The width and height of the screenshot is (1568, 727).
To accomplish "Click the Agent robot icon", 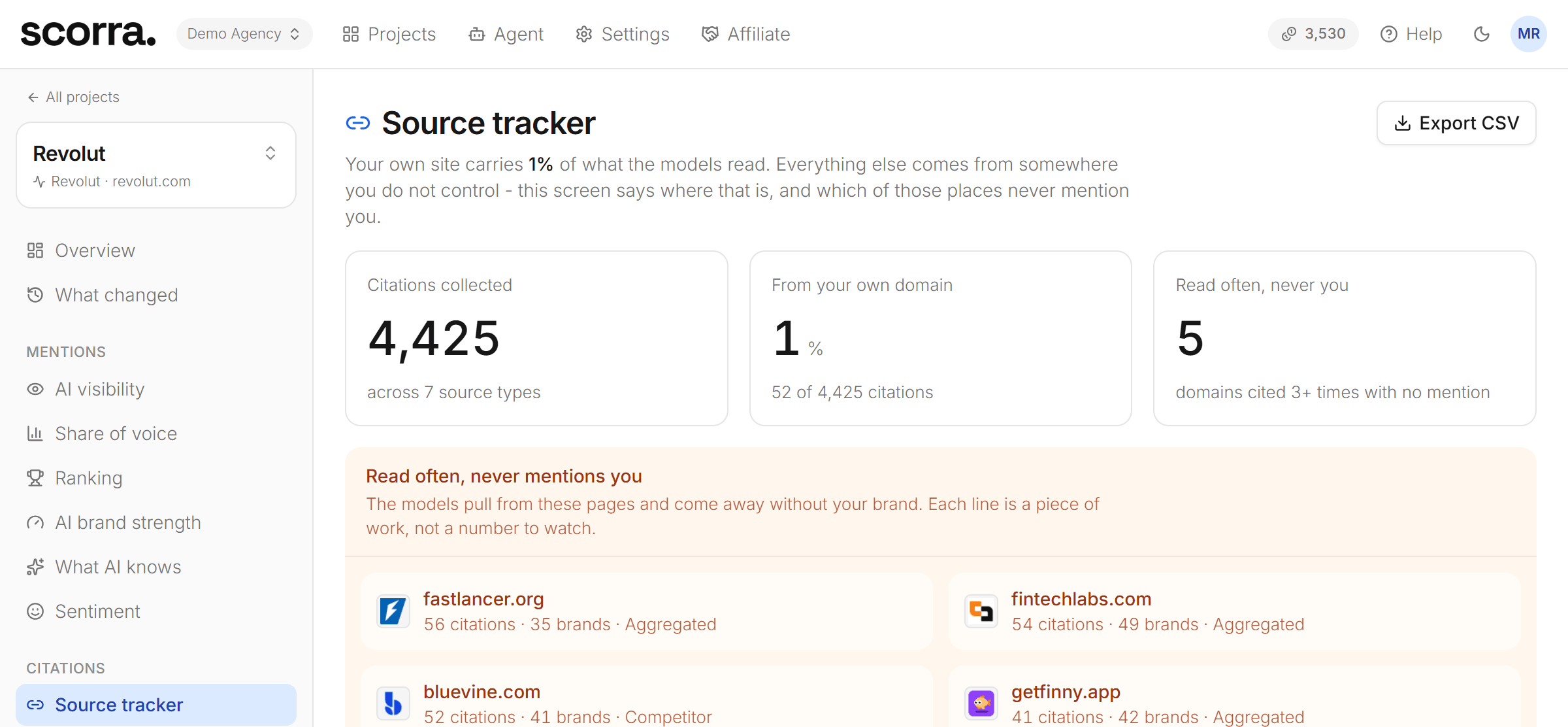I will (x=477, y=34).
